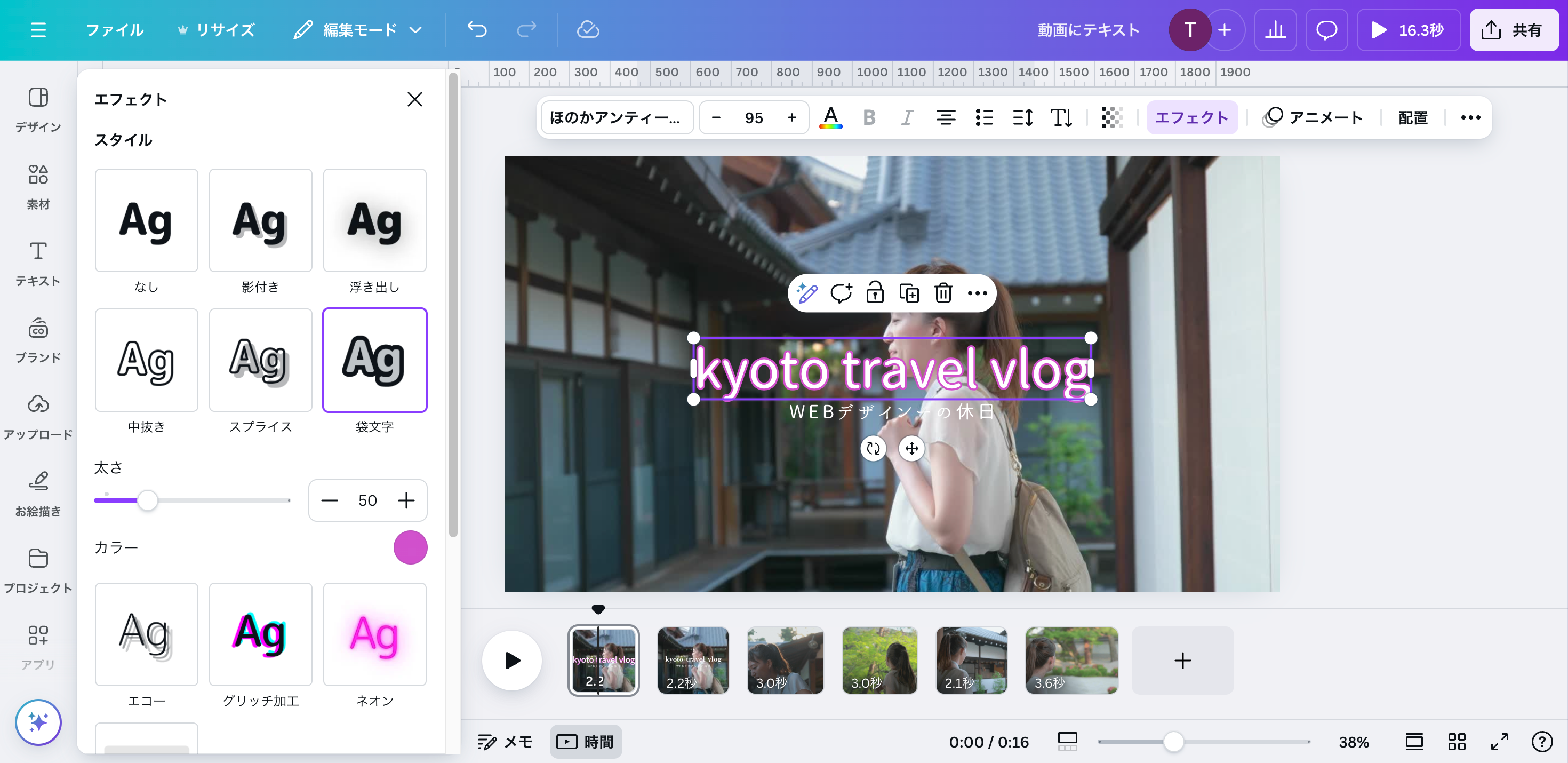
Task: Open the プロジェクト sidebar tab
Action: tap(38, 570)
